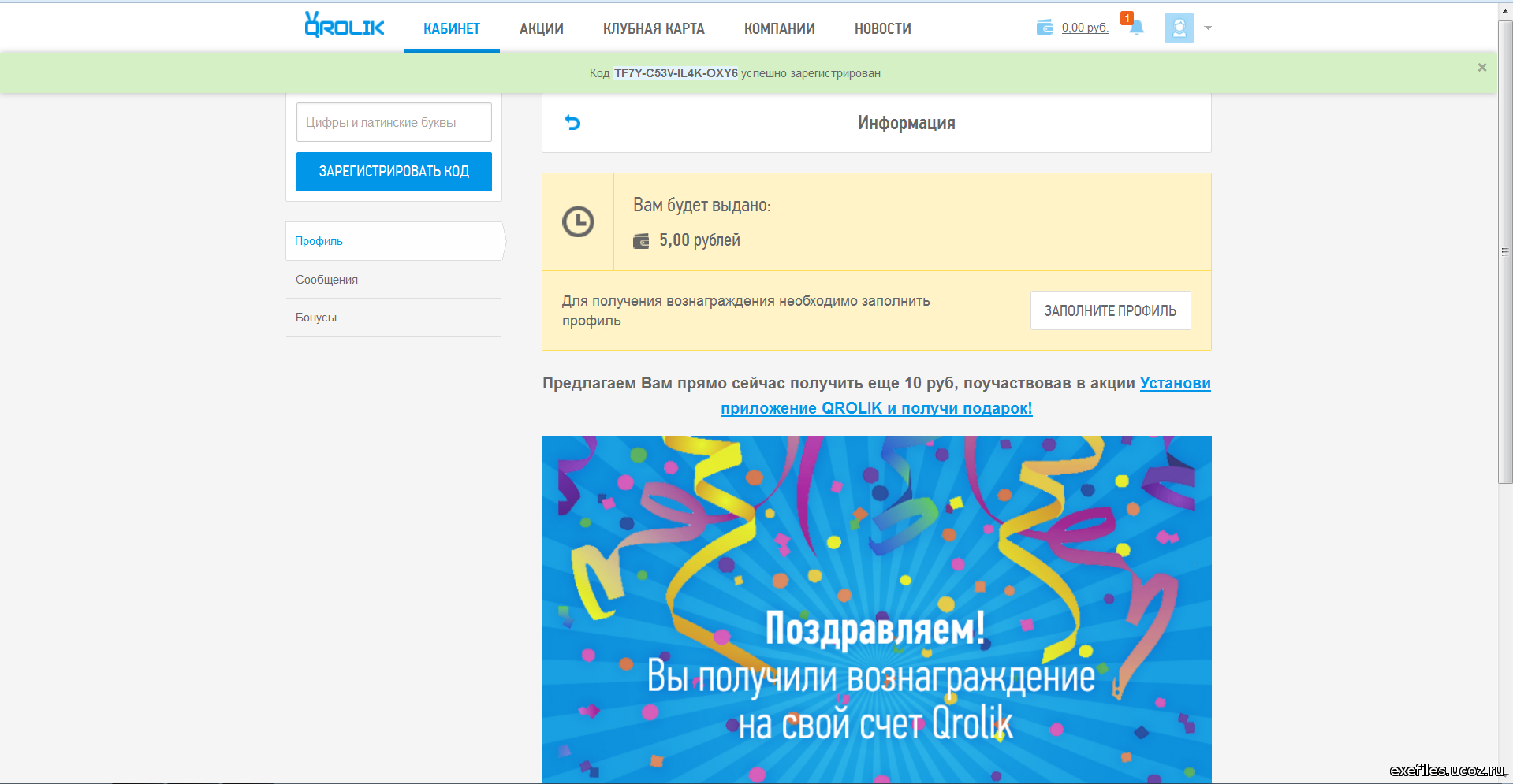This screenshot has height=784, width=1513.
Task: Click the QROLIK logo
Action: [345, 25]
